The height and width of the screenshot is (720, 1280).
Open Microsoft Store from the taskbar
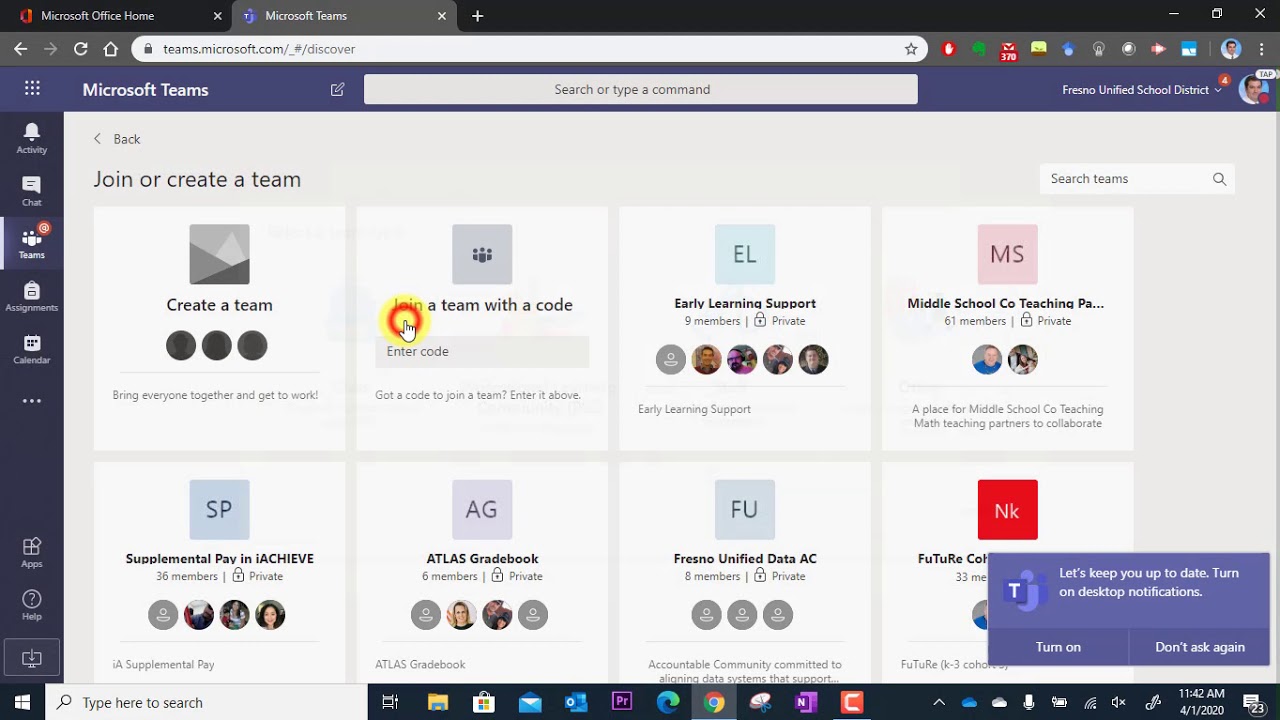[484, 702]
